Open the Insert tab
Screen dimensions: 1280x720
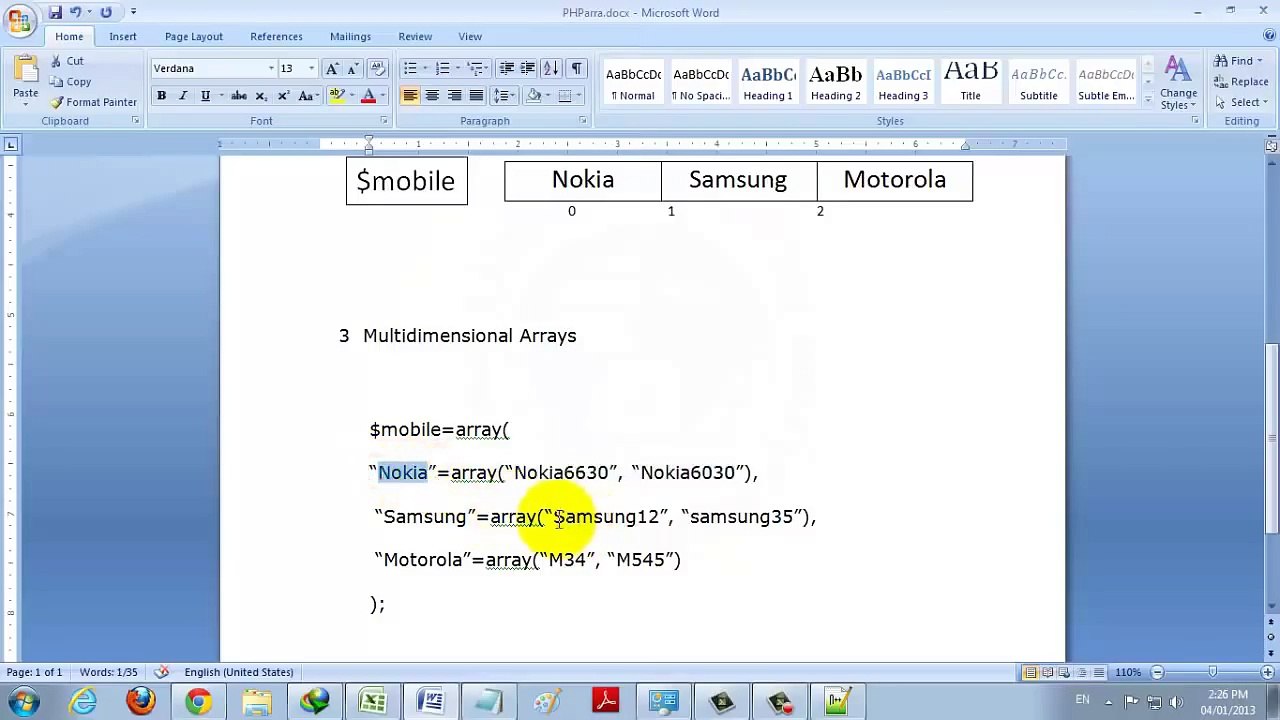123,37
